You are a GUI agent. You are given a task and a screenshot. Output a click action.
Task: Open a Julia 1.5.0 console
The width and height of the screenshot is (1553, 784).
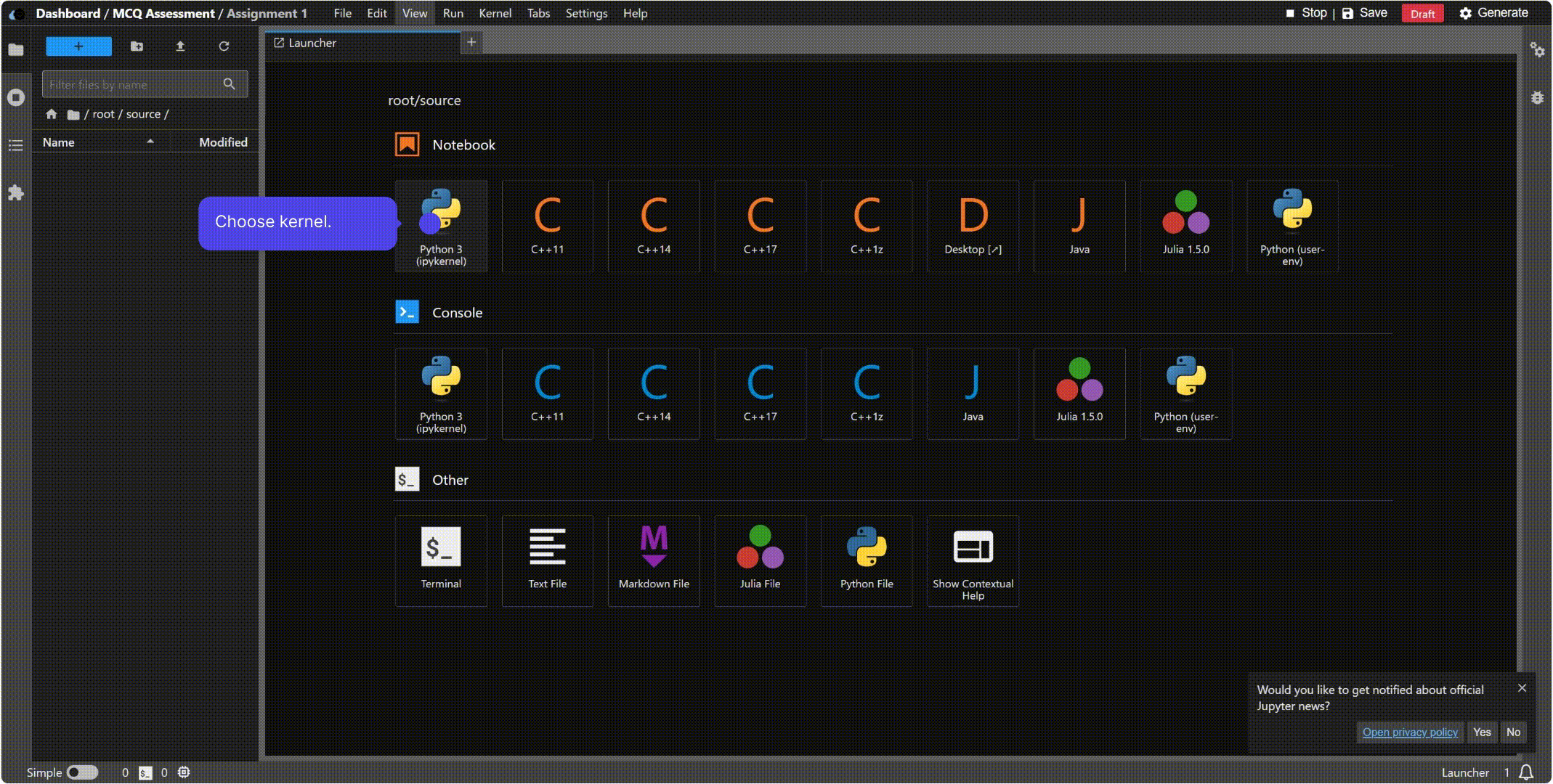pos(1079,394)
